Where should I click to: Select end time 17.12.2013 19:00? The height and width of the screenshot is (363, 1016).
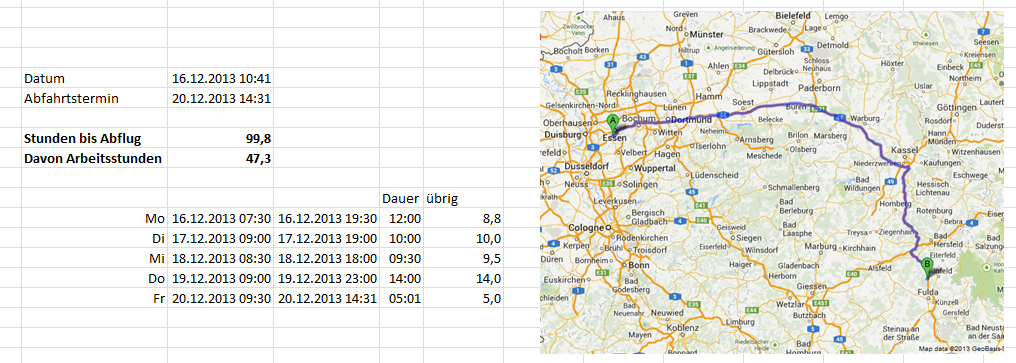click(x=327, y=239)
